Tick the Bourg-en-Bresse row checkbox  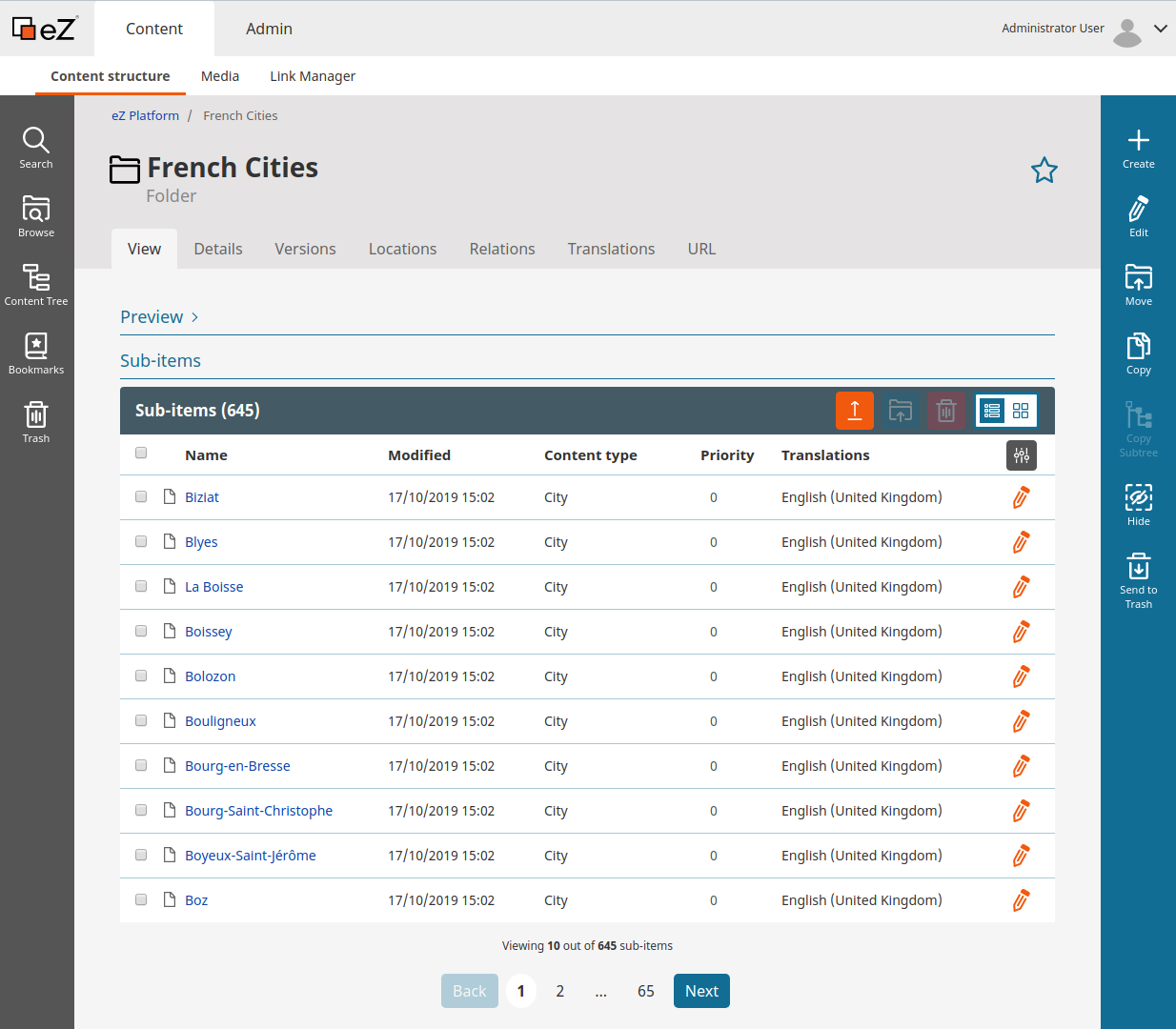pos(141,765)
